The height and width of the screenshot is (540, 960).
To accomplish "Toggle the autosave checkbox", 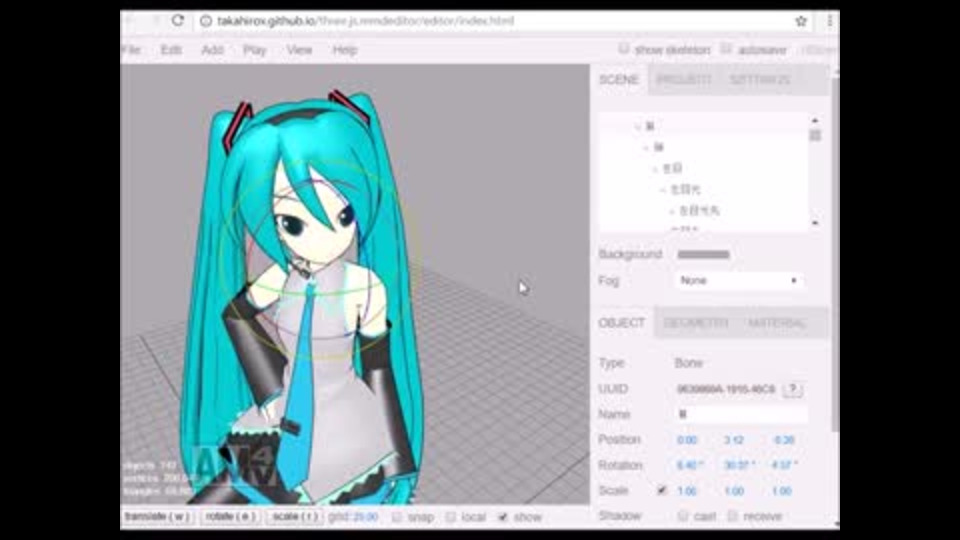I will (726, 49).
